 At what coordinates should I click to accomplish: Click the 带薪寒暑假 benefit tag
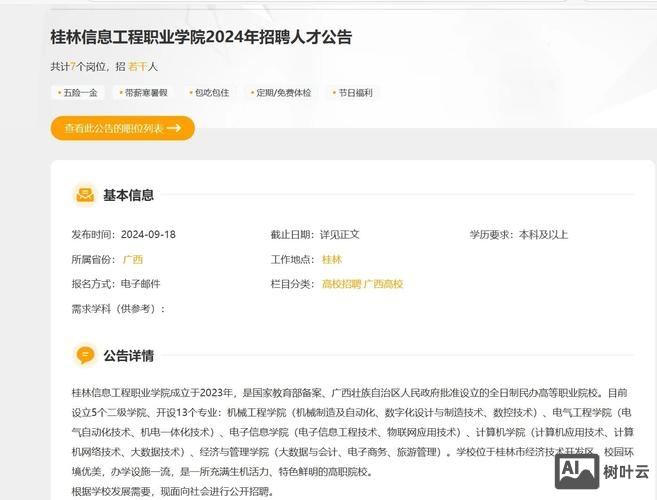[144, 93]
